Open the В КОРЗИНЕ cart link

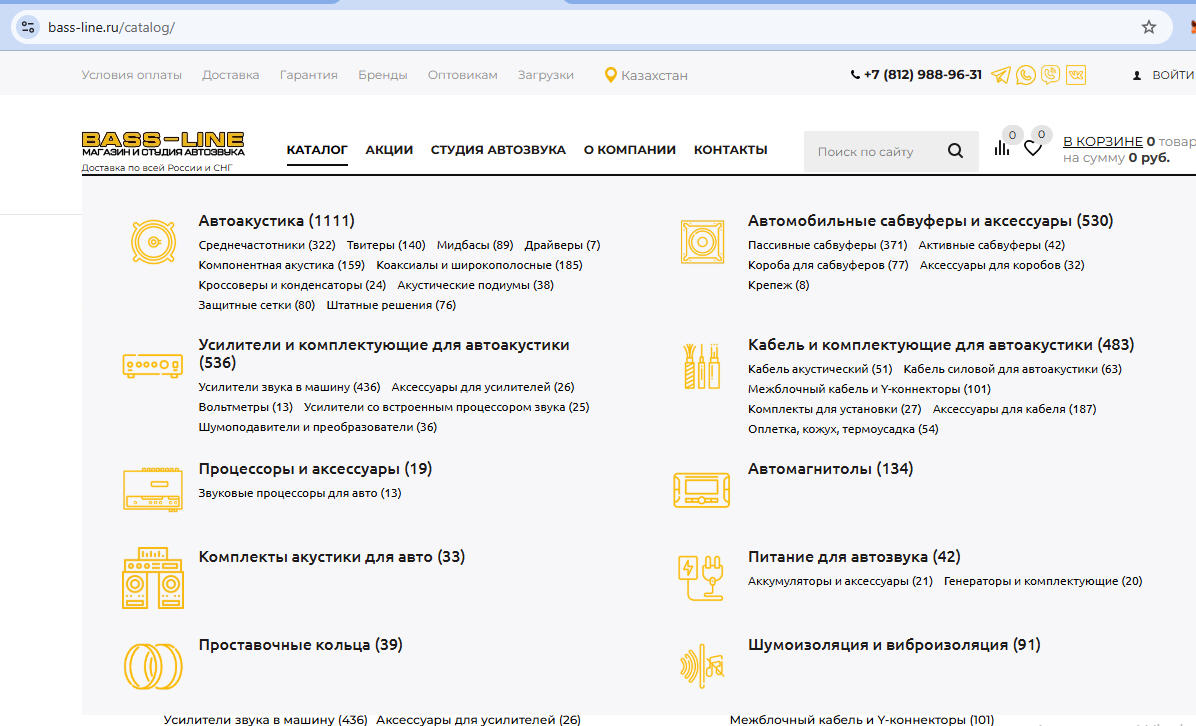[1103, 141]
